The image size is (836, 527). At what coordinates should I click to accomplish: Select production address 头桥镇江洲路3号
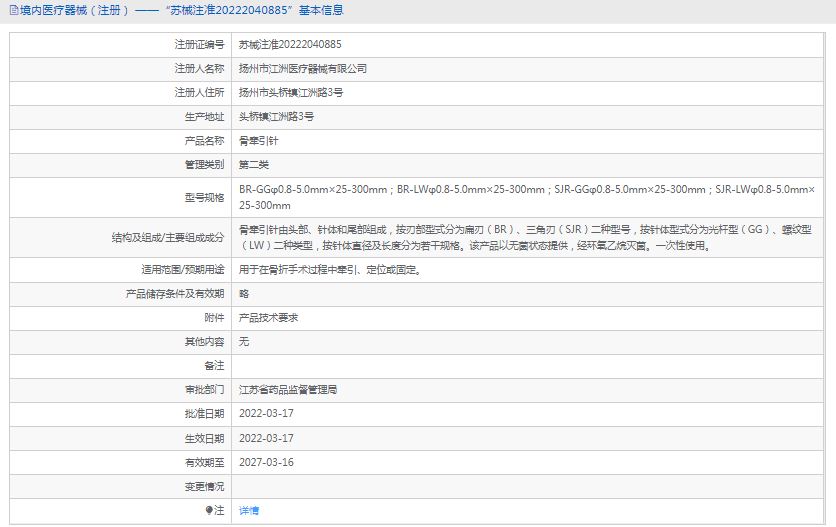[276, 117]
